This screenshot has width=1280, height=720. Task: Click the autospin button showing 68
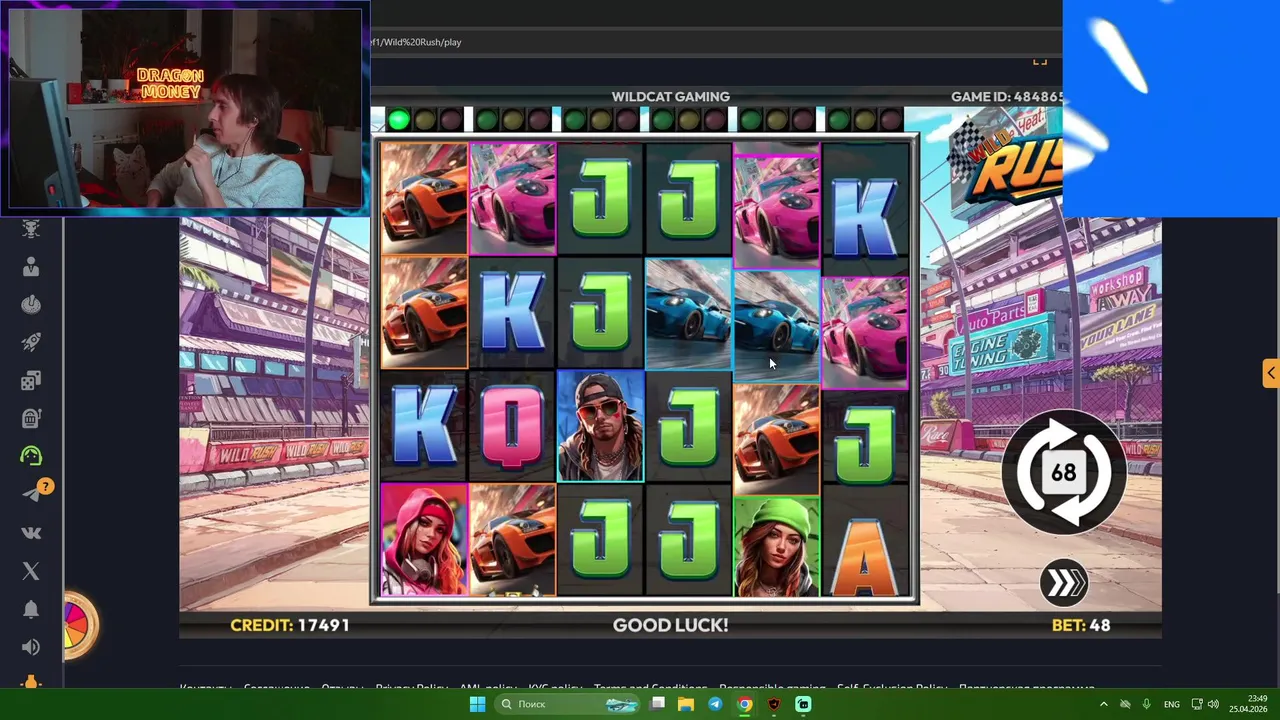pos(1064,472)
